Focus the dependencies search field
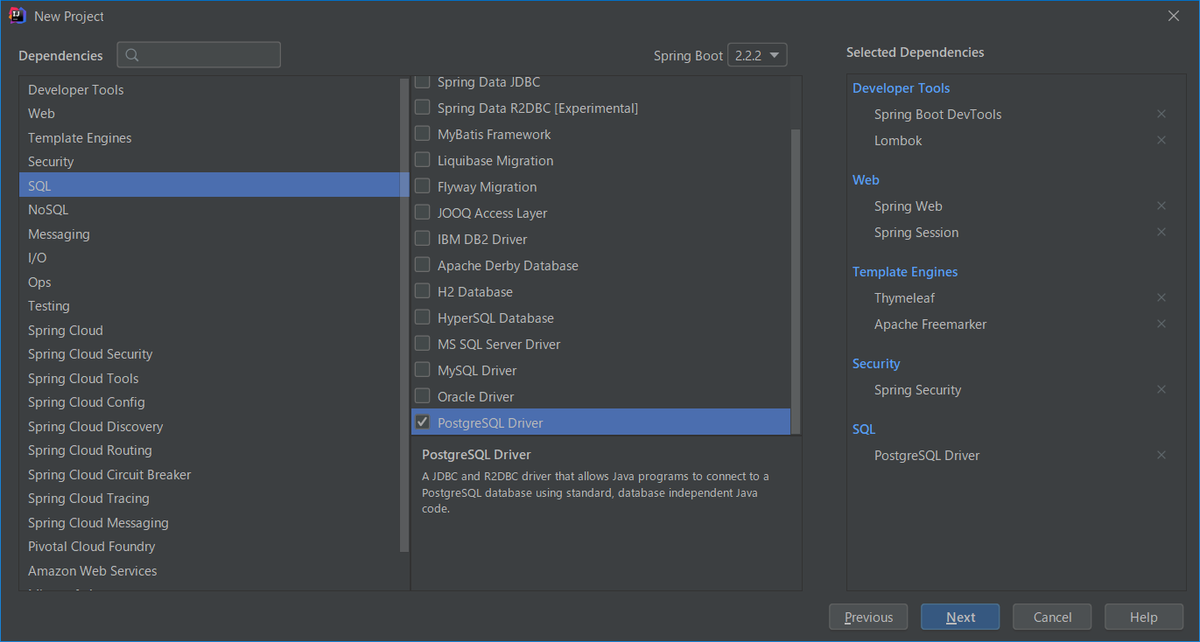Viewport: 1200px width, 642px height. pyautogui.click(x=199, y=55)
